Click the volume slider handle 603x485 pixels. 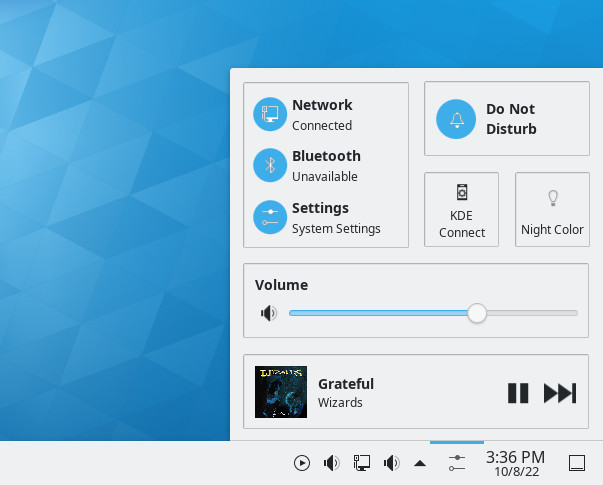click(477, 313)
